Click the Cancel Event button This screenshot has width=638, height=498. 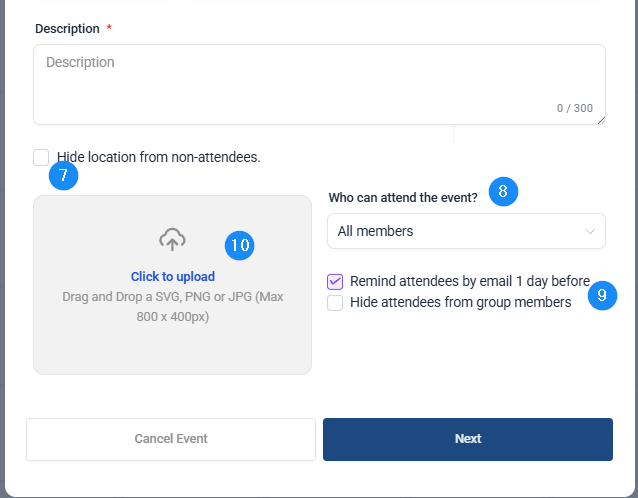point(171,439)
